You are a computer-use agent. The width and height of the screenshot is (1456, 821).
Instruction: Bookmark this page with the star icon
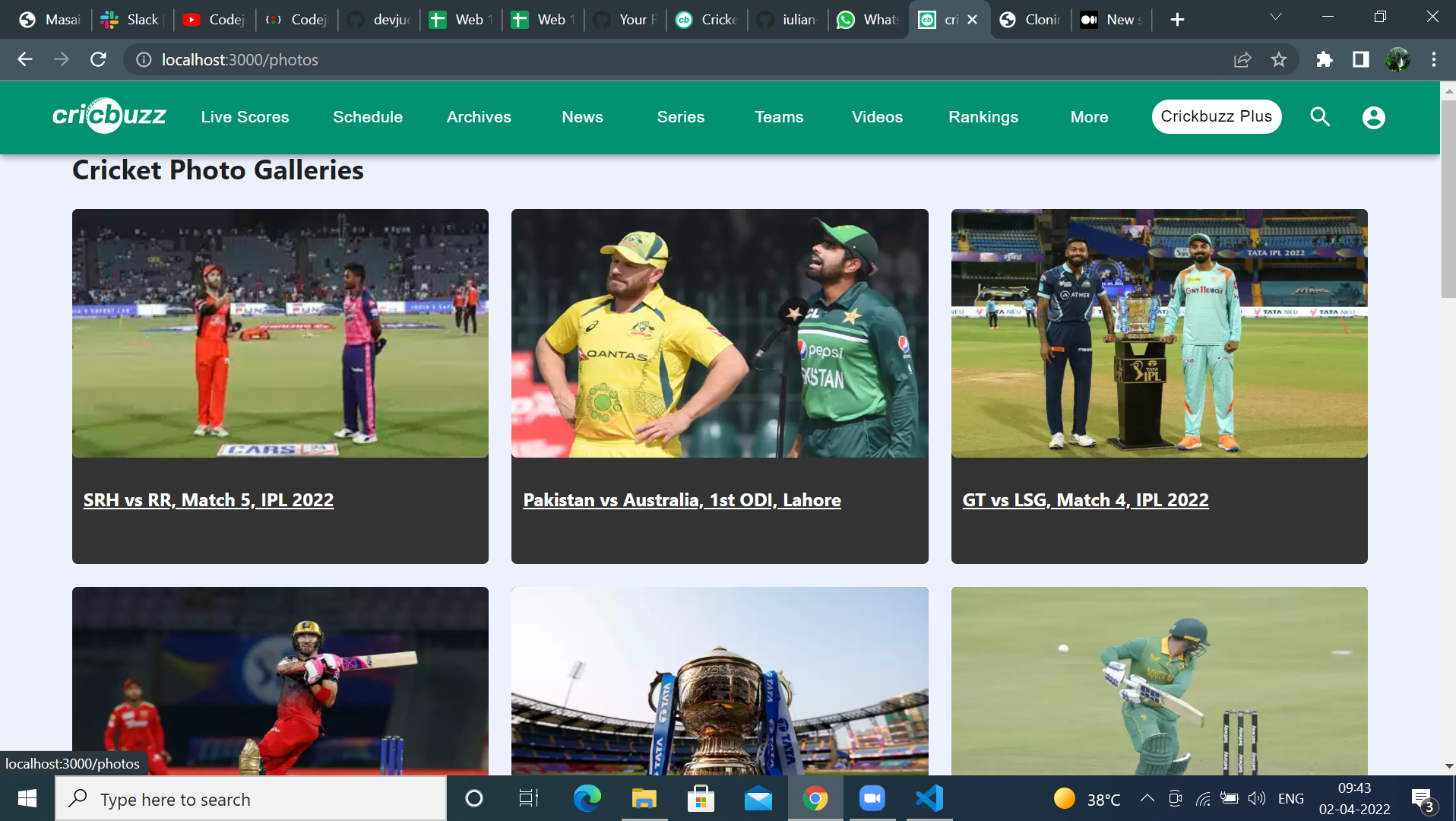pyautogui.click(x=1279, y=59)
